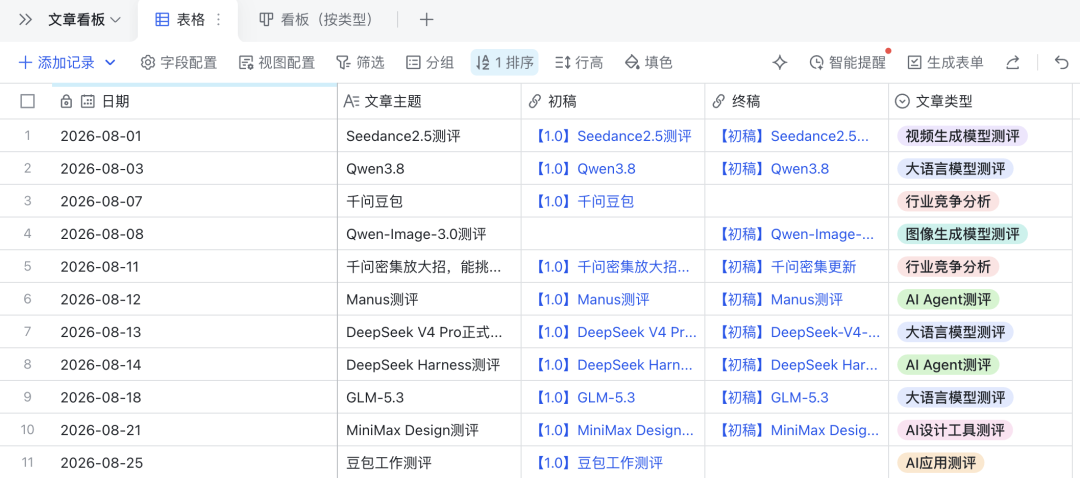Open 字段配置 gear settings

pos(178,63)
